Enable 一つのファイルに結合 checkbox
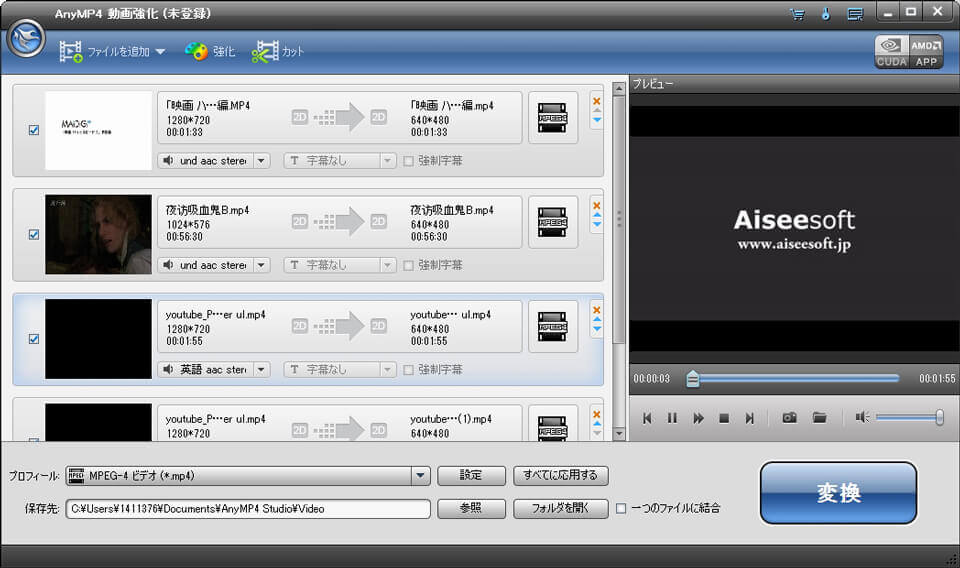Viewport: 960px width, 568px height. click(621, 508)
